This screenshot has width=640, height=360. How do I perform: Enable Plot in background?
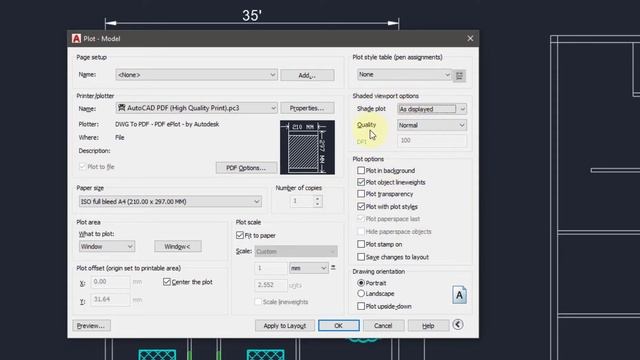coord(361,170)
